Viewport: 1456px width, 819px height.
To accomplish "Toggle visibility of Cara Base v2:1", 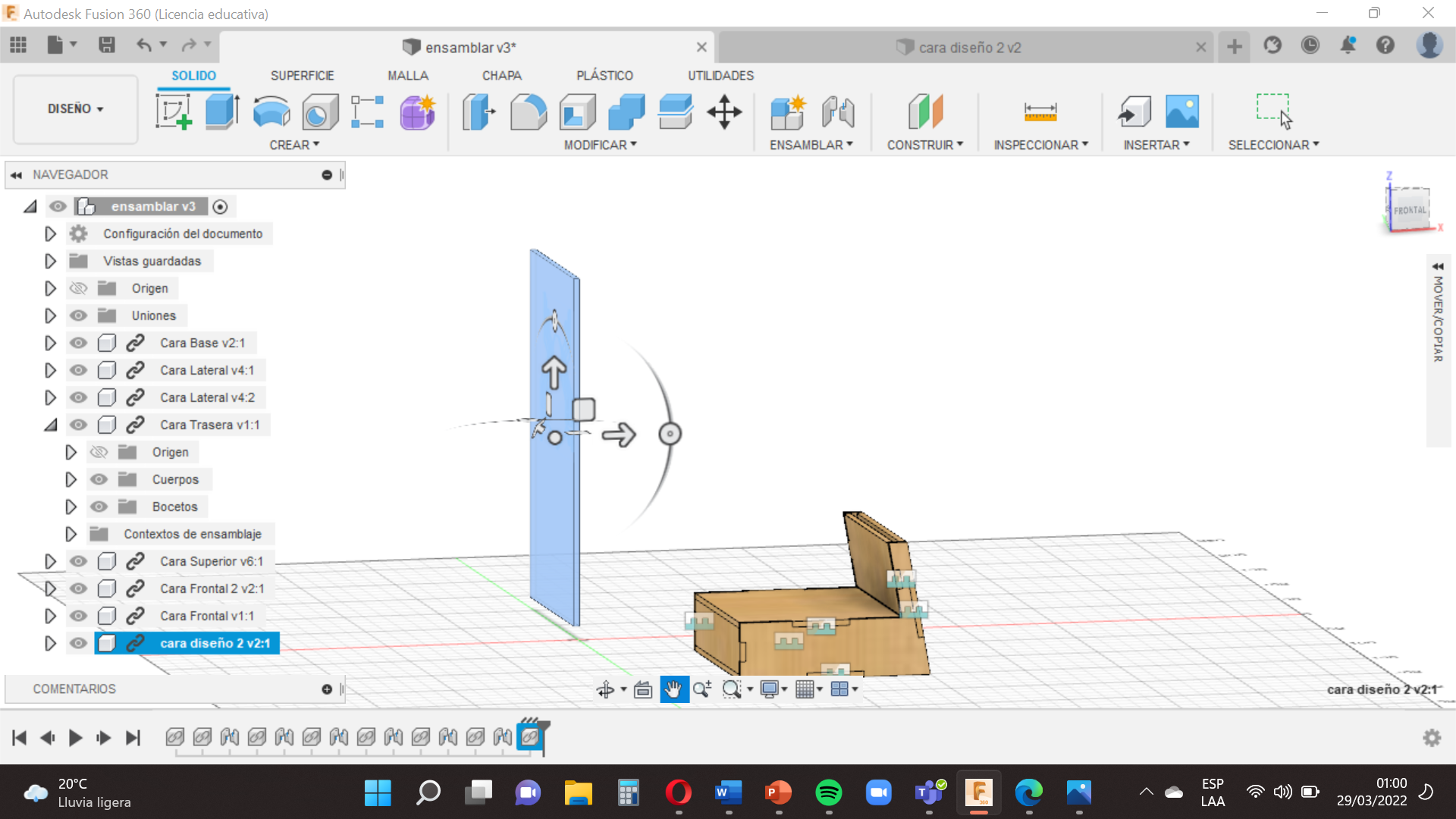I will tap(79, 343).
